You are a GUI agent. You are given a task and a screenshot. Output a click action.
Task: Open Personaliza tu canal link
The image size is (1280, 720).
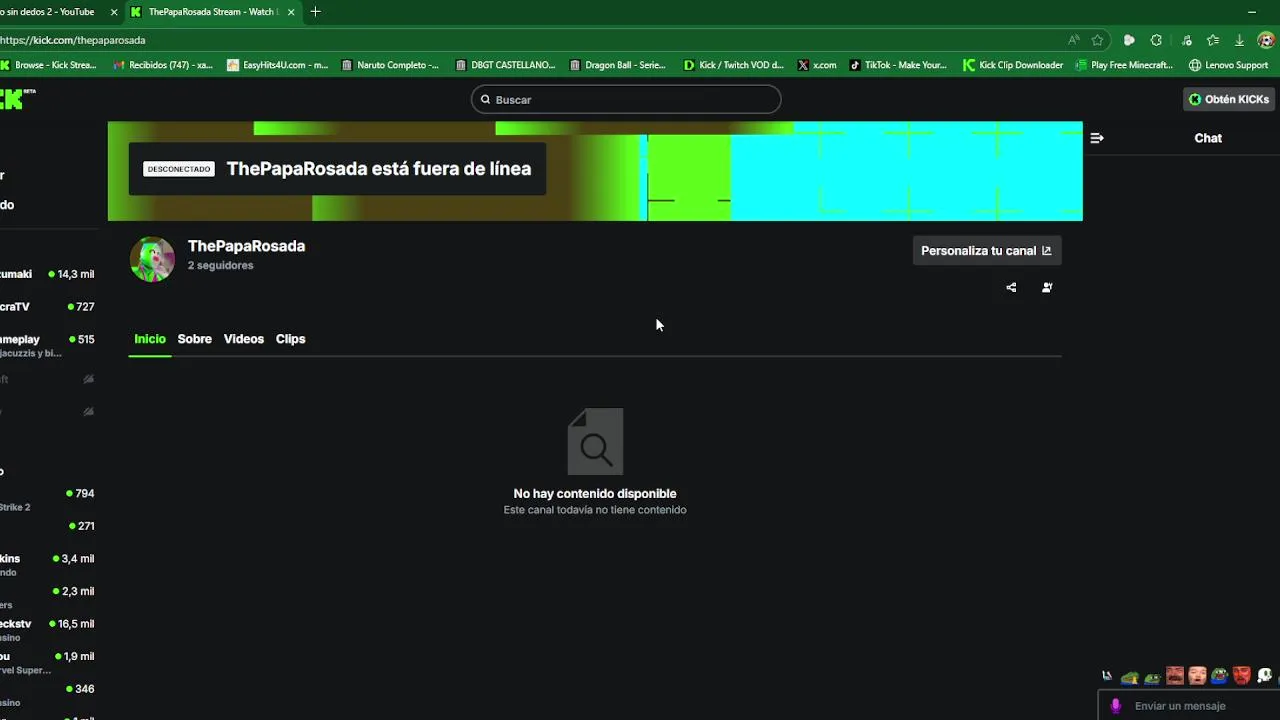986,251
